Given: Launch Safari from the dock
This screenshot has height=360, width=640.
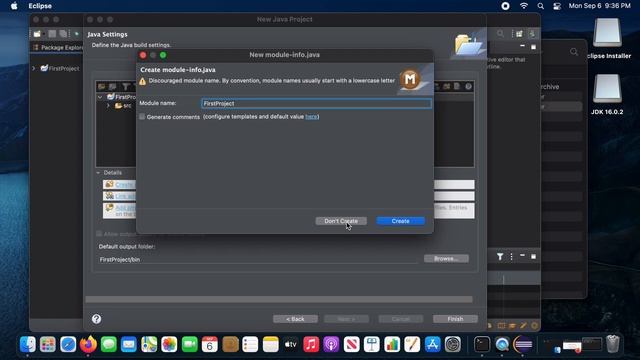Looking at the screenshot, I should pos(68,344).
